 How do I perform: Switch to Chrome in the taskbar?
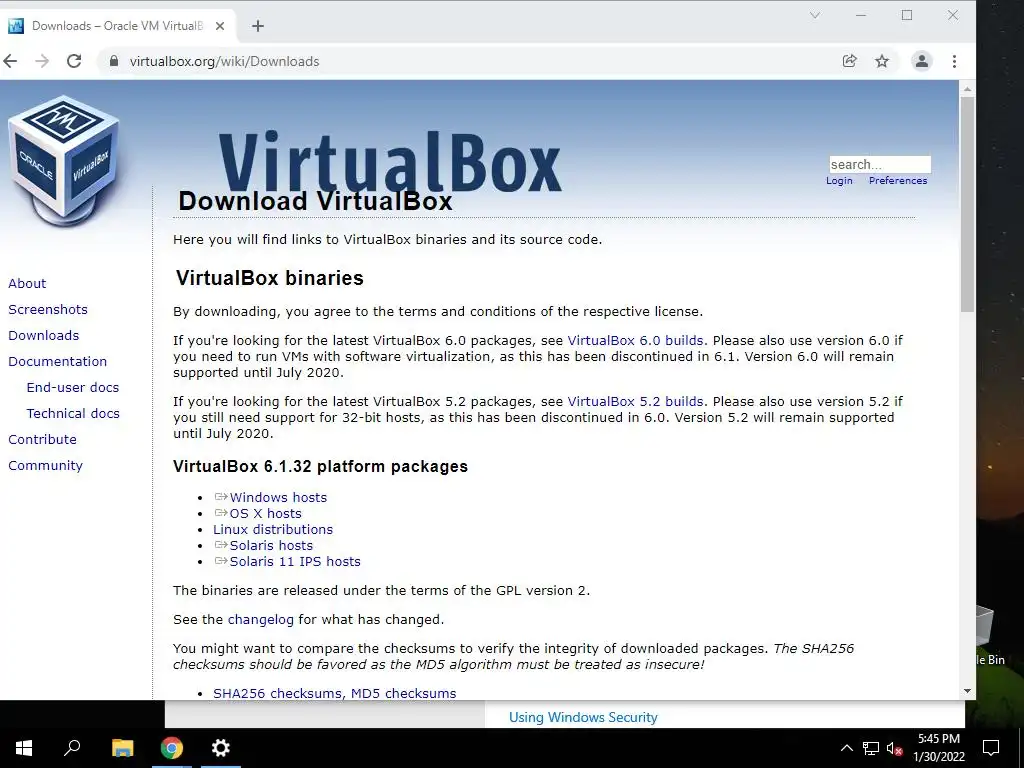coord(172,748)
